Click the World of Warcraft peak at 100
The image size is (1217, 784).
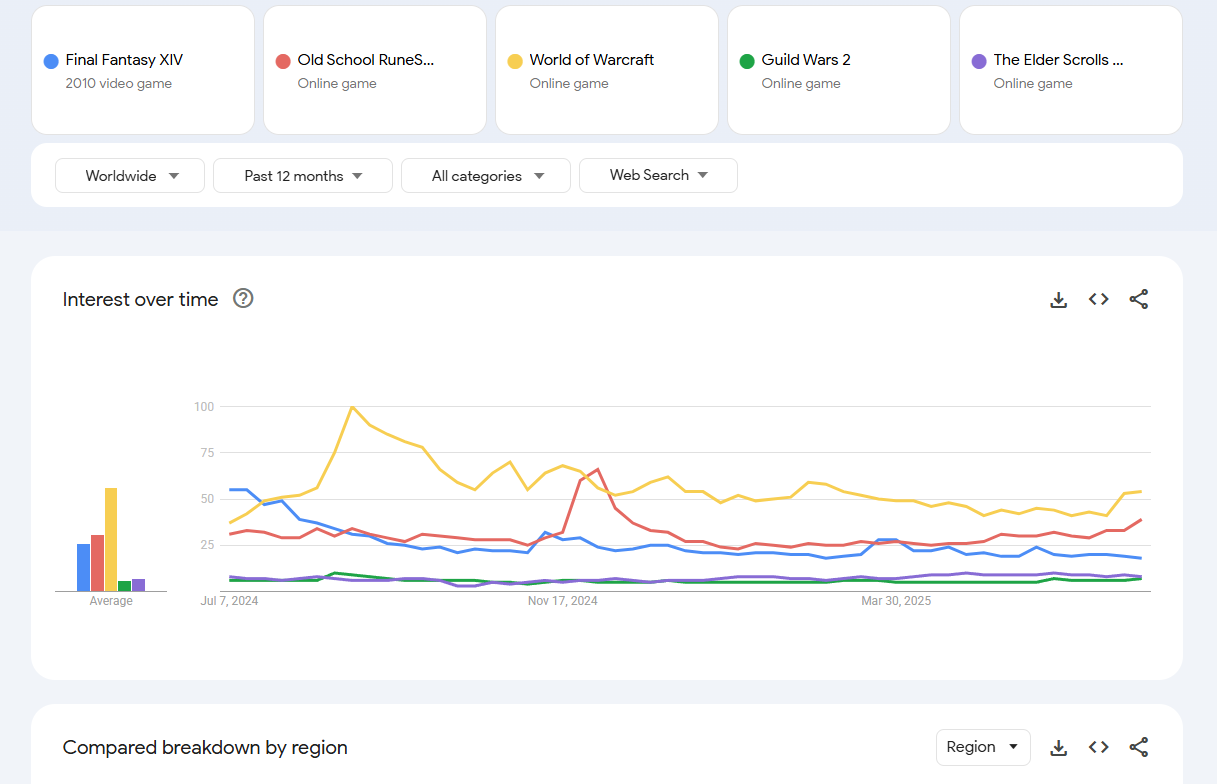[x=352, y=407]
